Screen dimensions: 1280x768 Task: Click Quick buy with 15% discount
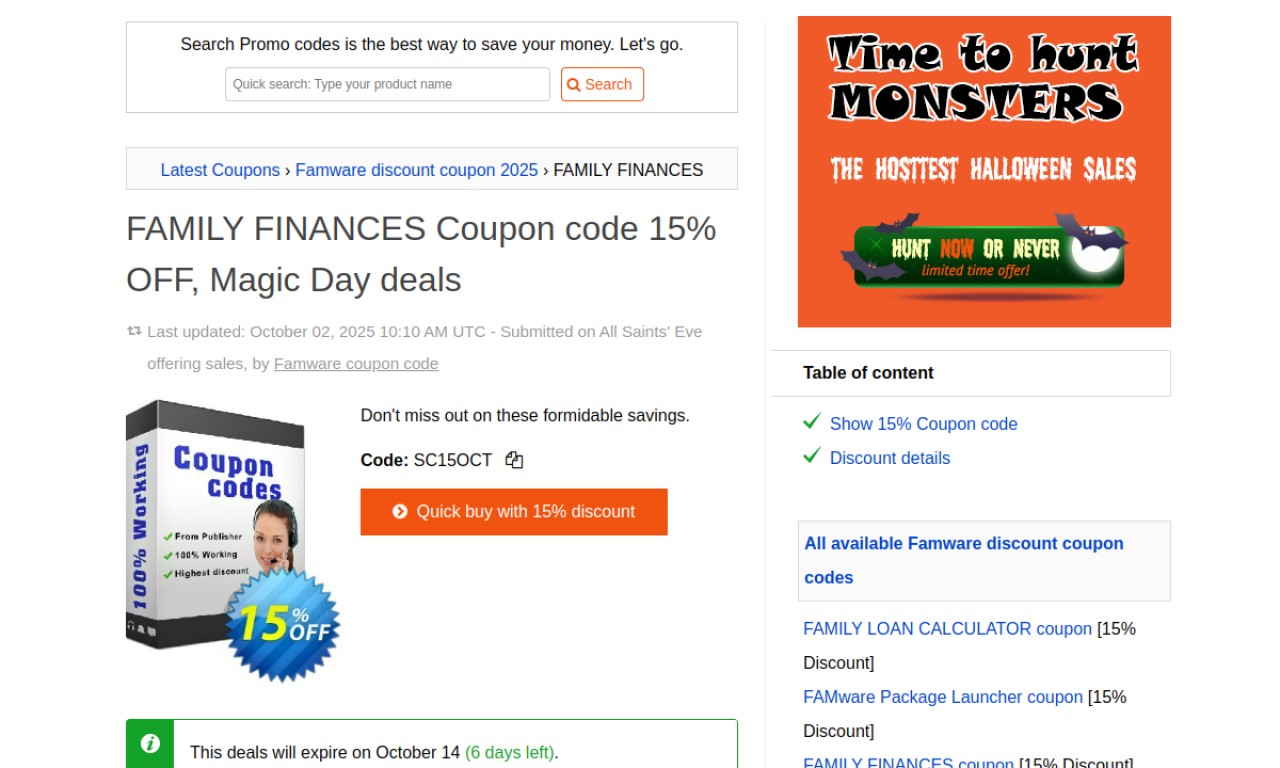(514, 512)
